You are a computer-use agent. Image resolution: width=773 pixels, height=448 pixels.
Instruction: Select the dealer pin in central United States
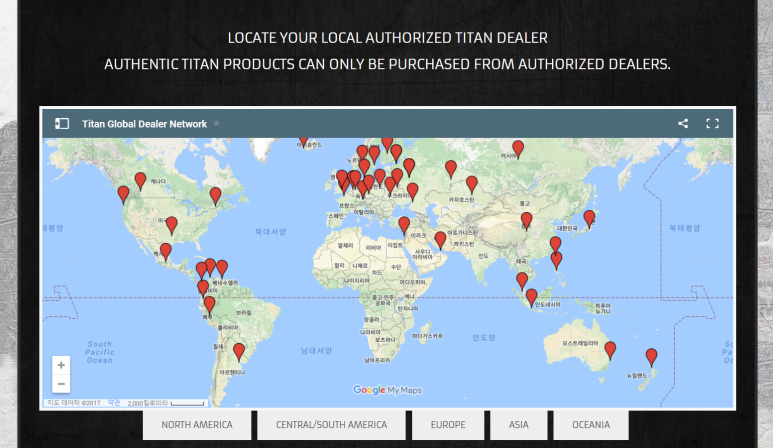[172, 225]
